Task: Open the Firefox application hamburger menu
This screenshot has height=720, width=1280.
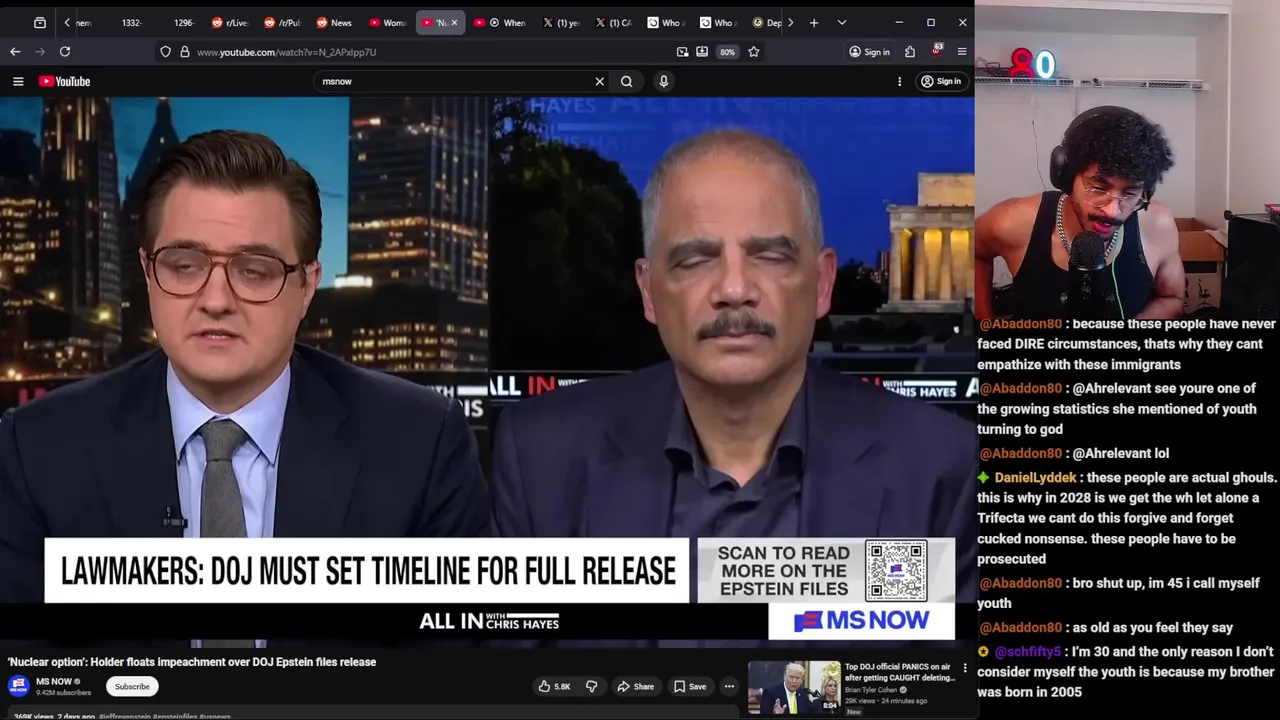Action: (x=962, y=52)
